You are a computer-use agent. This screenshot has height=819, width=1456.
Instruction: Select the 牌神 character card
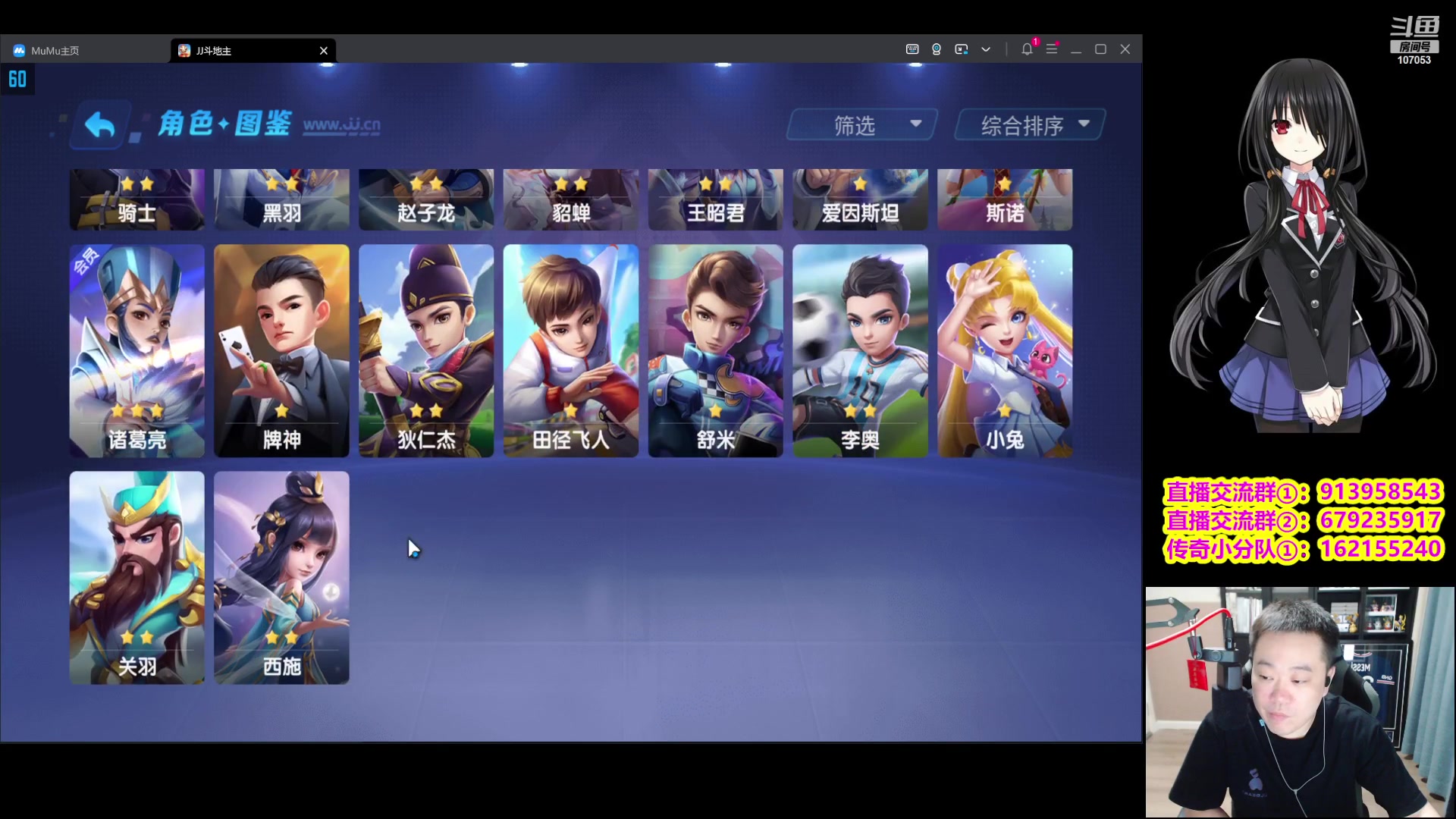[x=281, y=350]
